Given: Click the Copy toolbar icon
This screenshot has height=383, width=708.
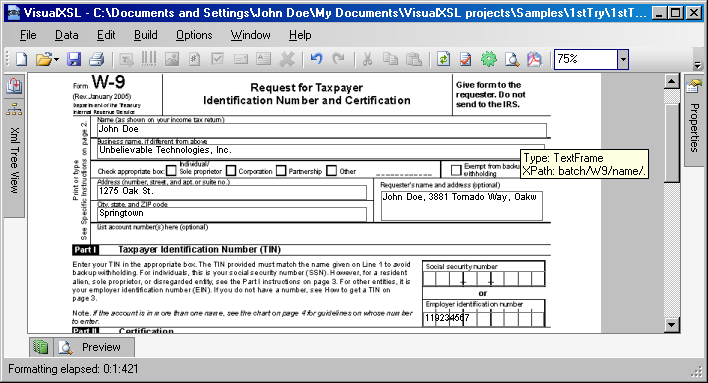Looking at the screenshot, I should (391, 59).
